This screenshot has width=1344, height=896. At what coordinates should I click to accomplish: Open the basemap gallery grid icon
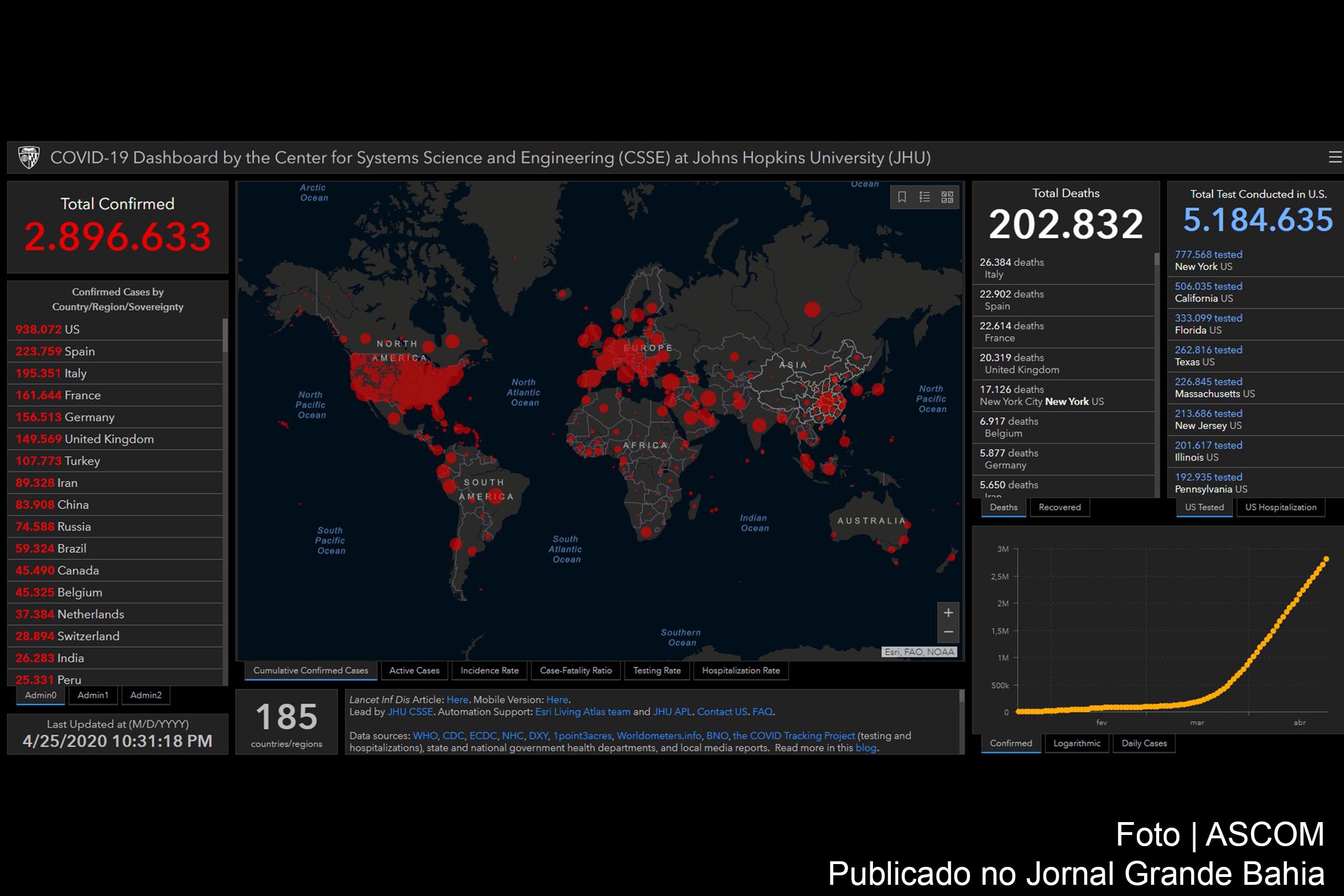[947, 197]
